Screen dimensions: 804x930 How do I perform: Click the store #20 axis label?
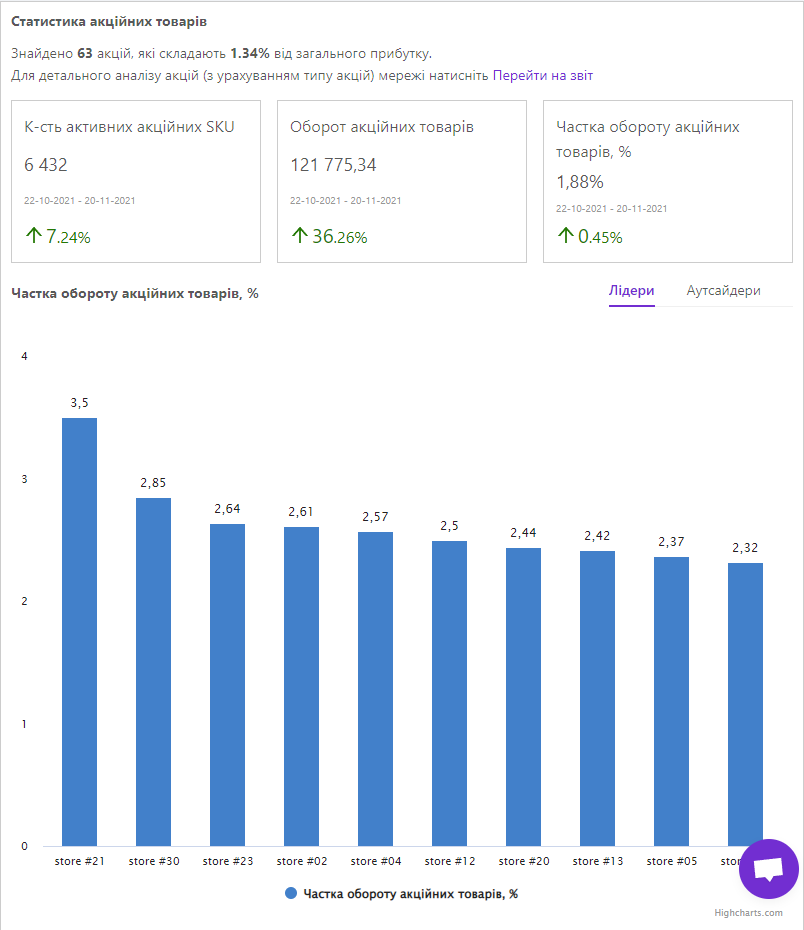pos(524,861)
